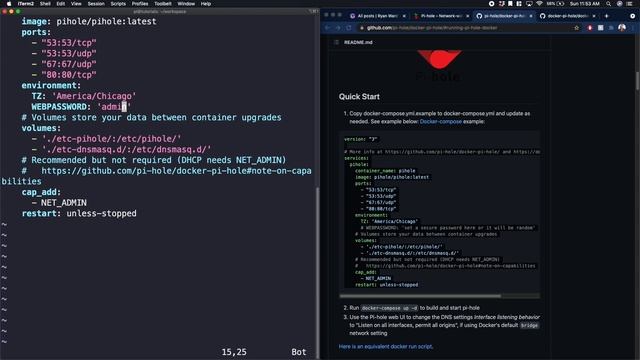Viewport: 640px width, 360px height.
Task: Click the README.md file header
Action: 358,42
